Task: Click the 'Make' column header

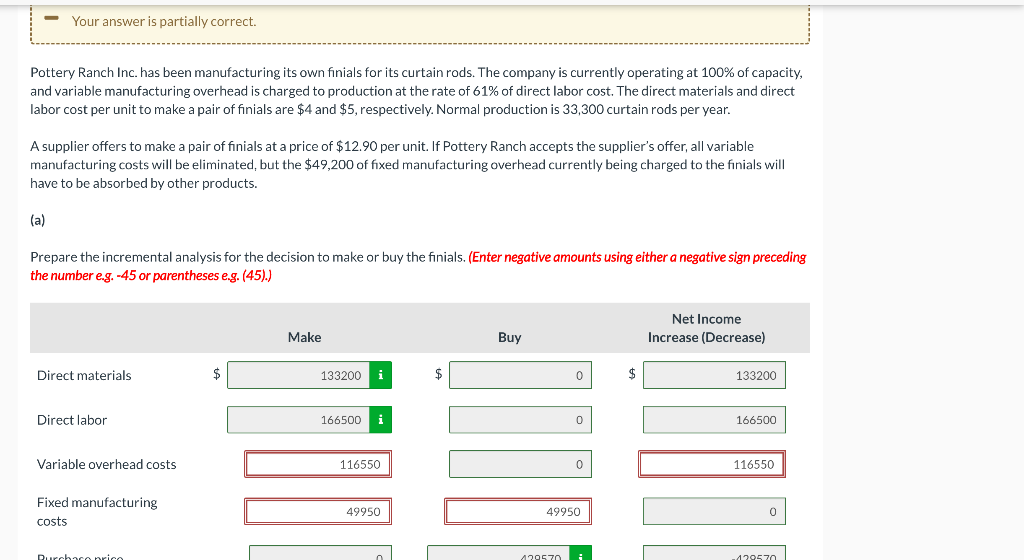Action: pyautogui.click(x=304, y=337)
